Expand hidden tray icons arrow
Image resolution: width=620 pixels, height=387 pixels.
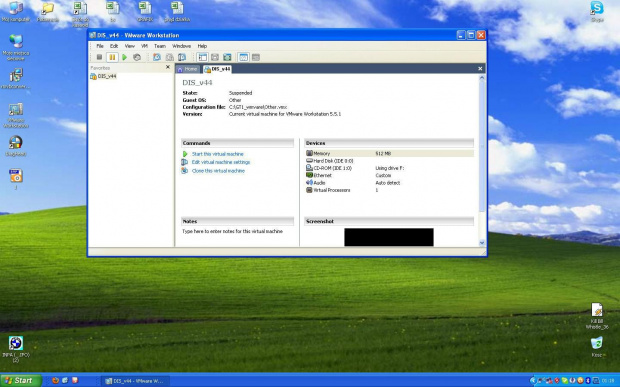[533, 381]
